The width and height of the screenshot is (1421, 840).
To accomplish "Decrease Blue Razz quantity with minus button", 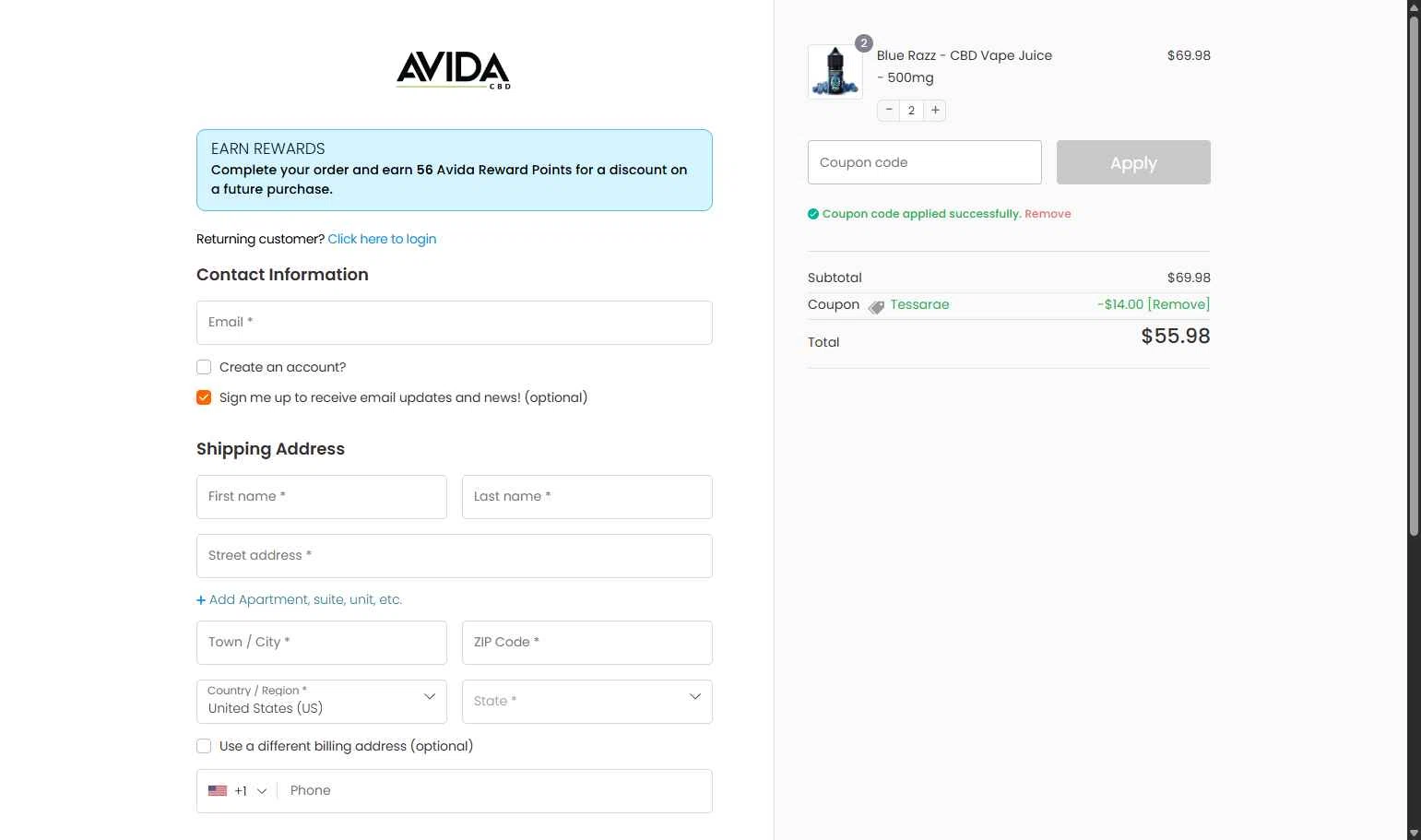I will 889,111.
